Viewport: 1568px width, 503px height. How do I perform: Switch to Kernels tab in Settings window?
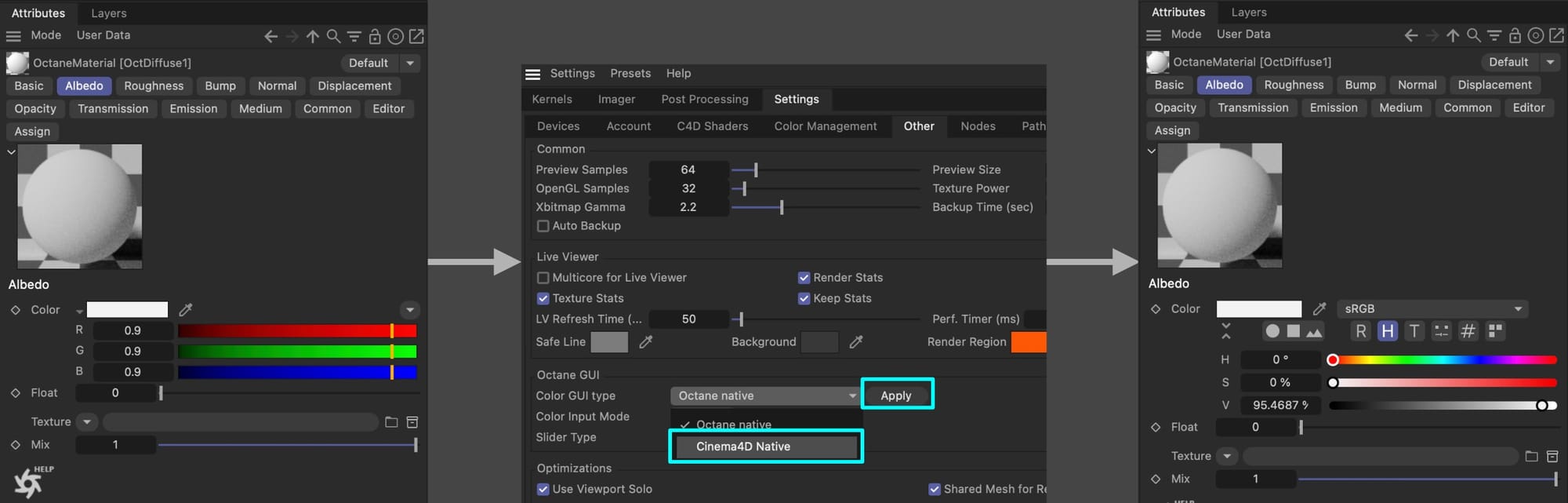coord(552,100)
